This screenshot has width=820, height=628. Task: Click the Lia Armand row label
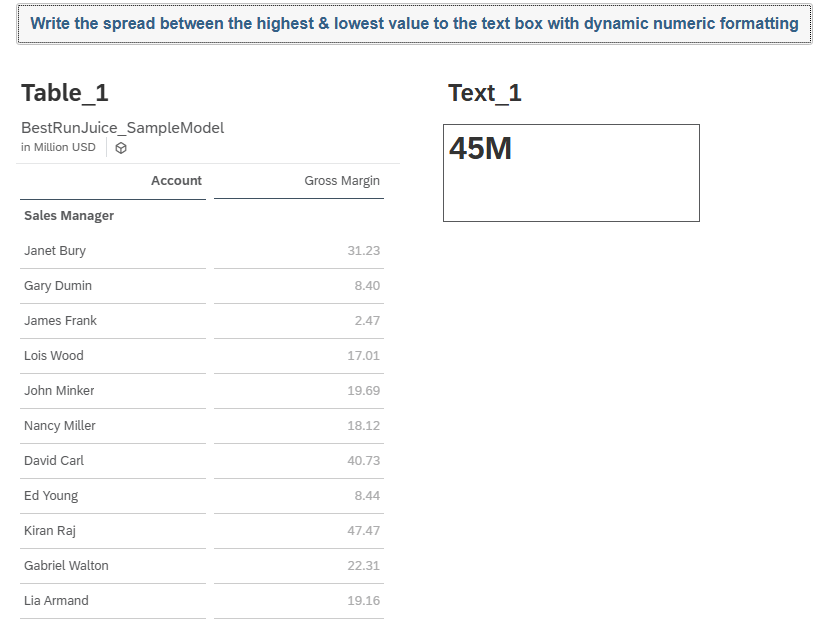(56, 601)
